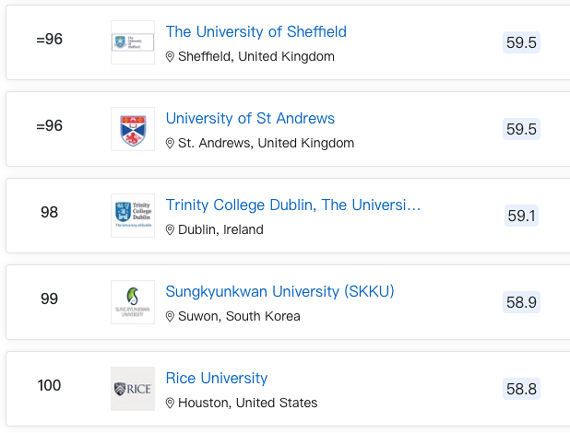Open University of St Andrews link

tap(250, 119)
